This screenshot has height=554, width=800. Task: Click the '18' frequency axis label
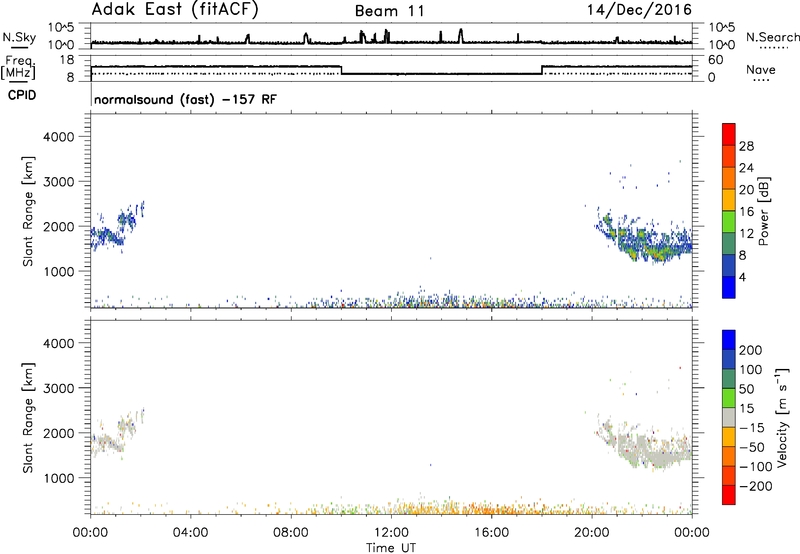68,60
